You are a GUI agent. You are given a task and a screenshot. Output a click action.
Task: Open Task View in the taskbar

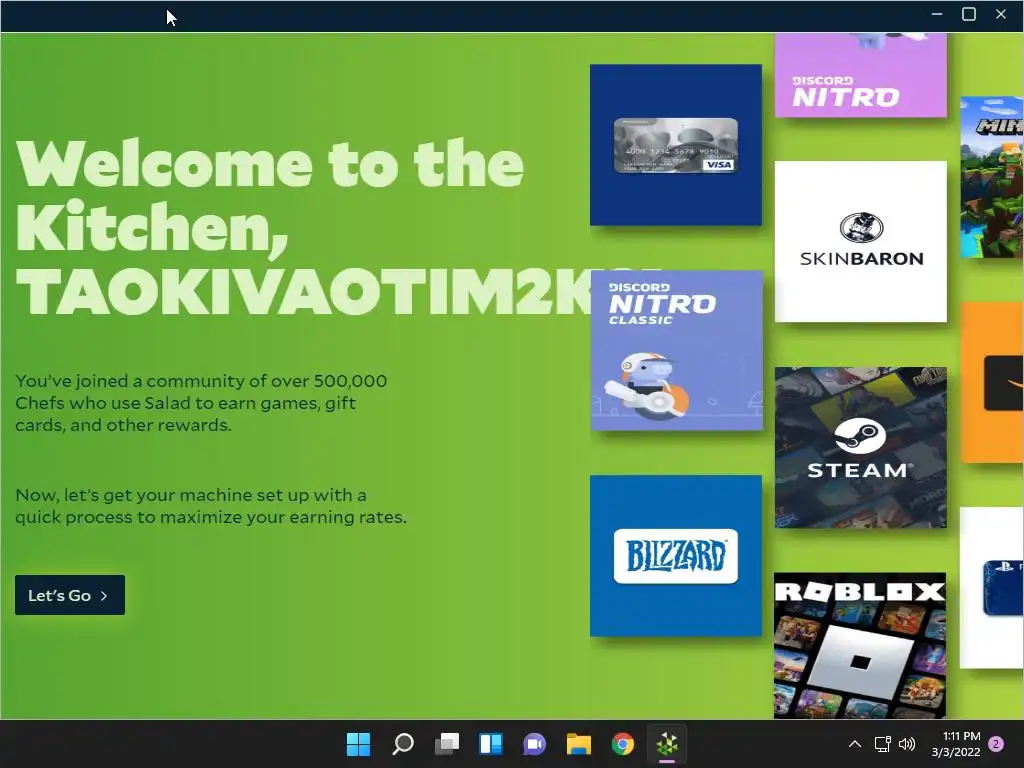click(447, 744)
